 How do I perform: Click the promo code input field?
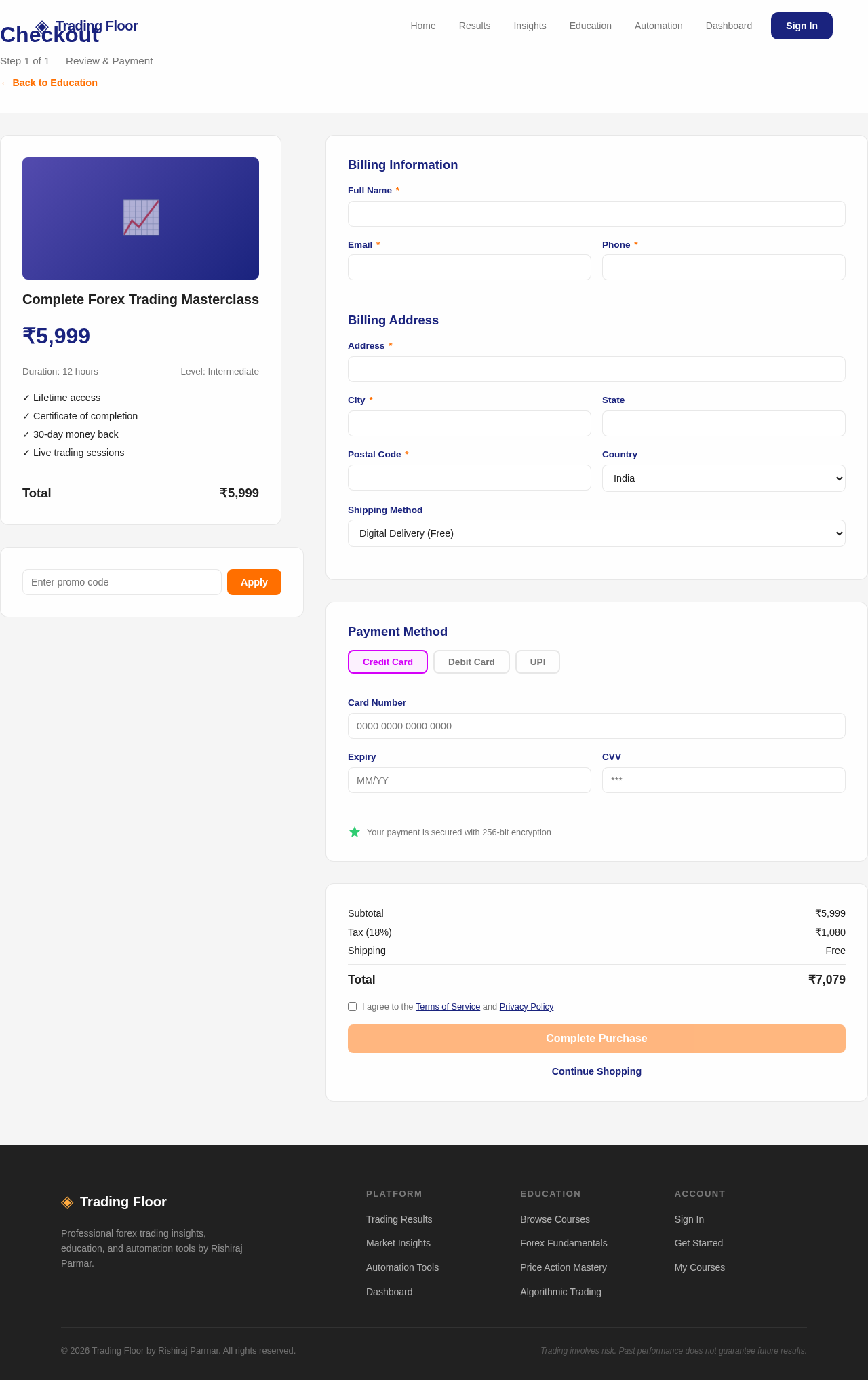click(x=122, y=582)
